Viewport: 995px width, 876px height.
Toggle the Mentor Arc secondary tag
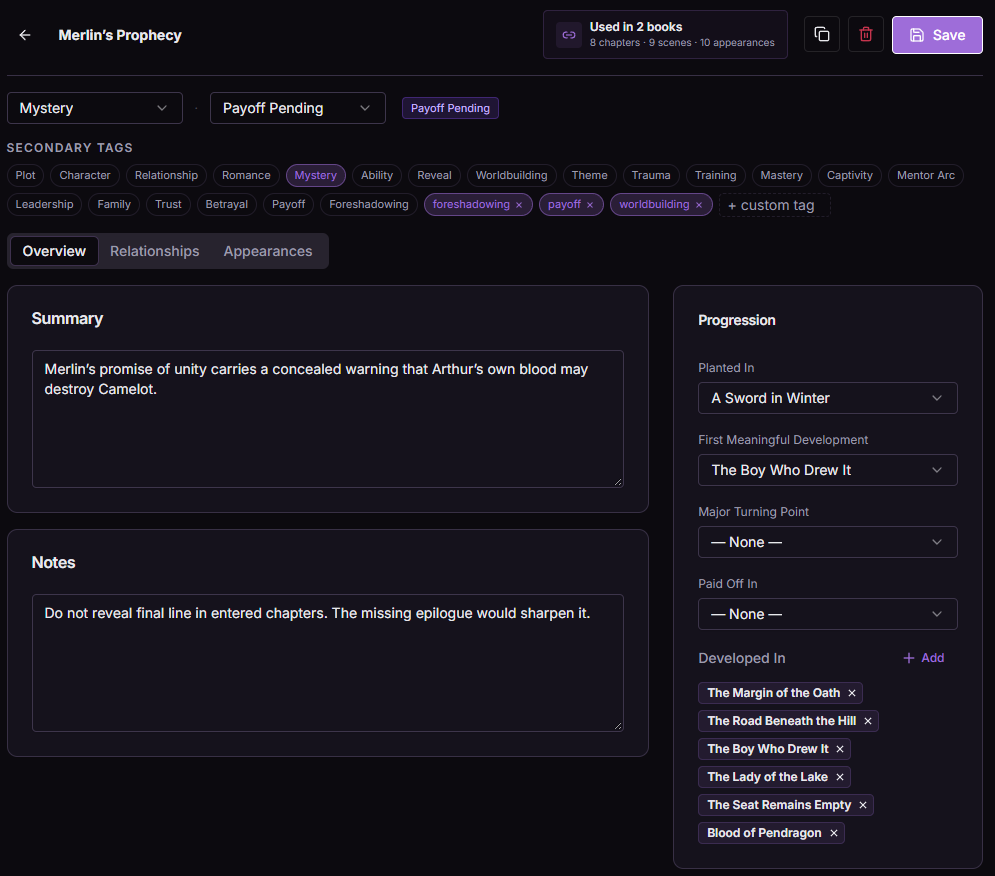[x=926, y=175]
